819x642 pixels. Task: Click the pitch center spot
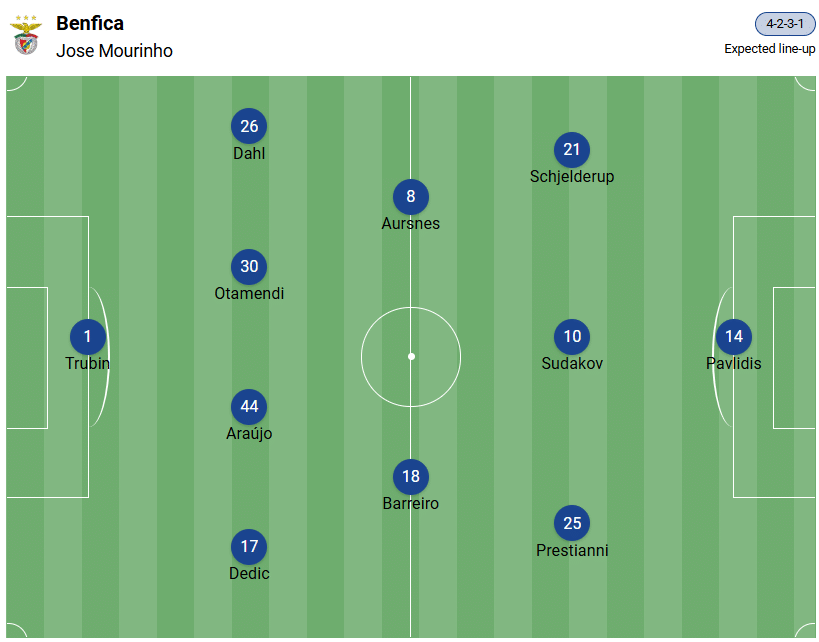[411, 356]
